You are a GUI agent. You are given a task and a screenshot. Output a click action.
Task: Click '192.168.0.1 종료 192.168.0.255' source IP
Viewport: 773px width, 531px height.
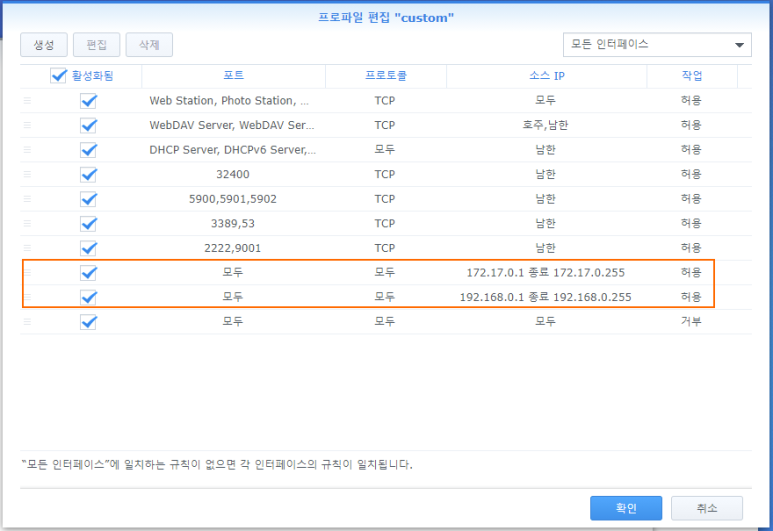[x=545, y=297]
